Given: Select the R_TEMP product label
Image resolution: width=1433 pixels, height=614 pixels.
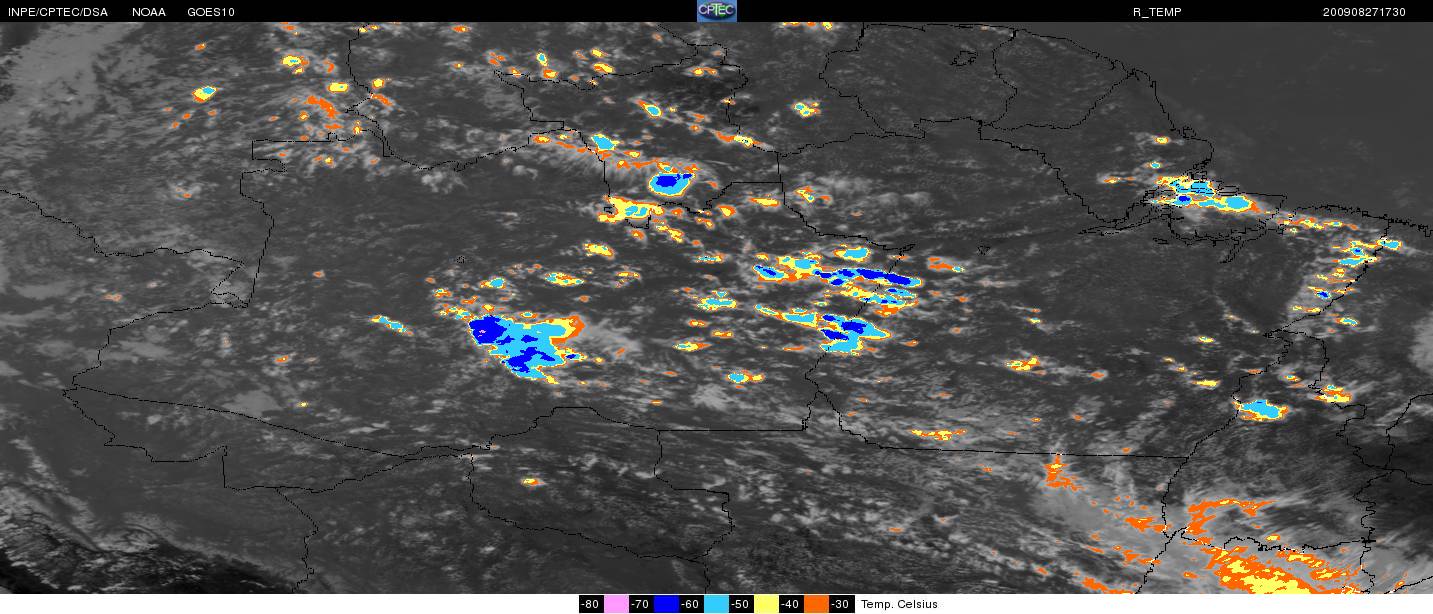Looking at the screenshot, I should [1157, 12].
